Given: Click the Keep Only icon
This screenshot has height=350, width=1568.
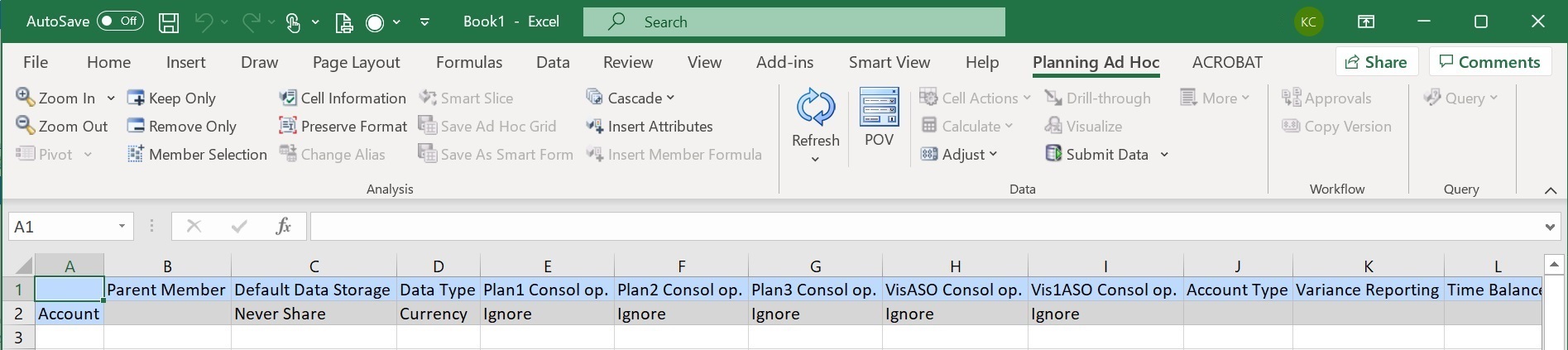Looking at the screenshot, I should (x=136, y=98).
